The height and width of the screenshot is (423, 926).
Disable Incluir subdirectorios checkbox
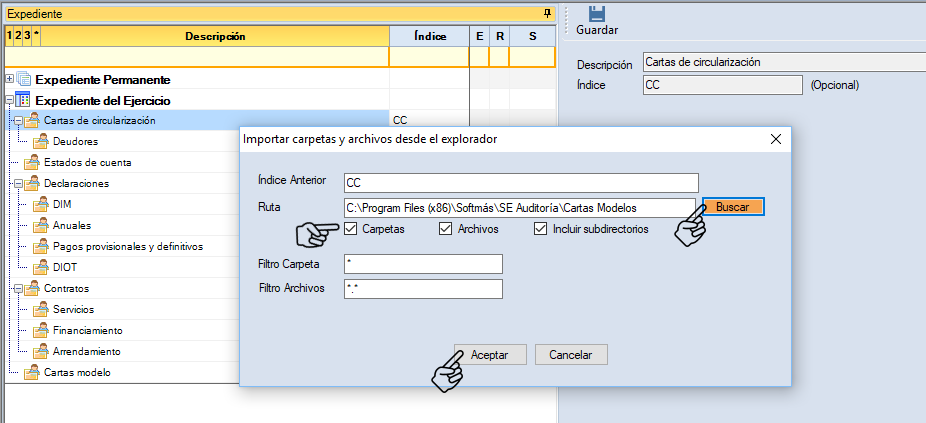point(540,229)
